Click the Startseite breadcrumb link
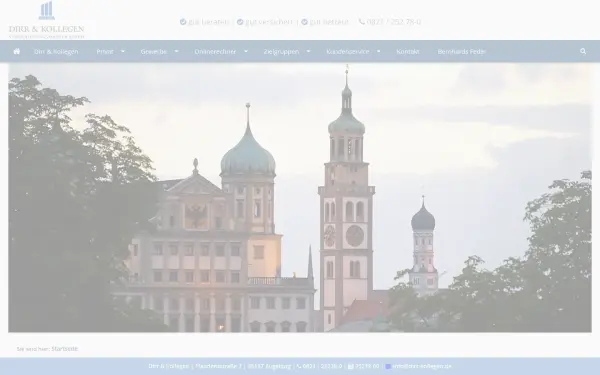 pyautogui.click(x=65, y=349)
